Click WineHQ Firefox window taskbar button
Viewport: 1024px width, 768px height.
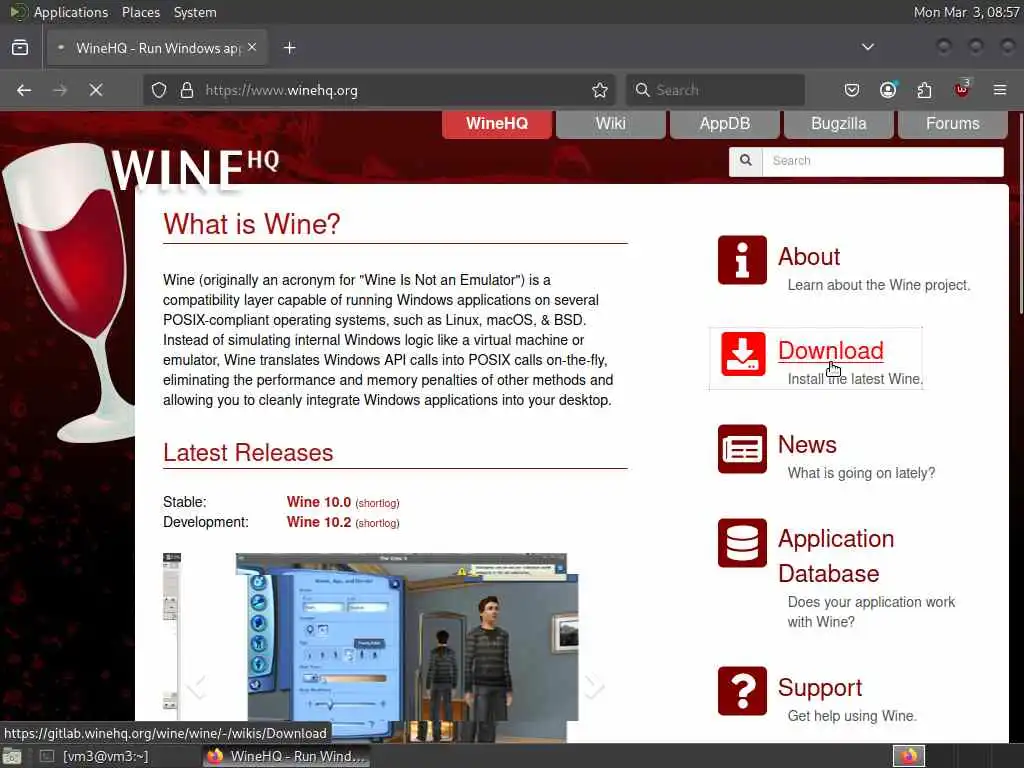286,756
